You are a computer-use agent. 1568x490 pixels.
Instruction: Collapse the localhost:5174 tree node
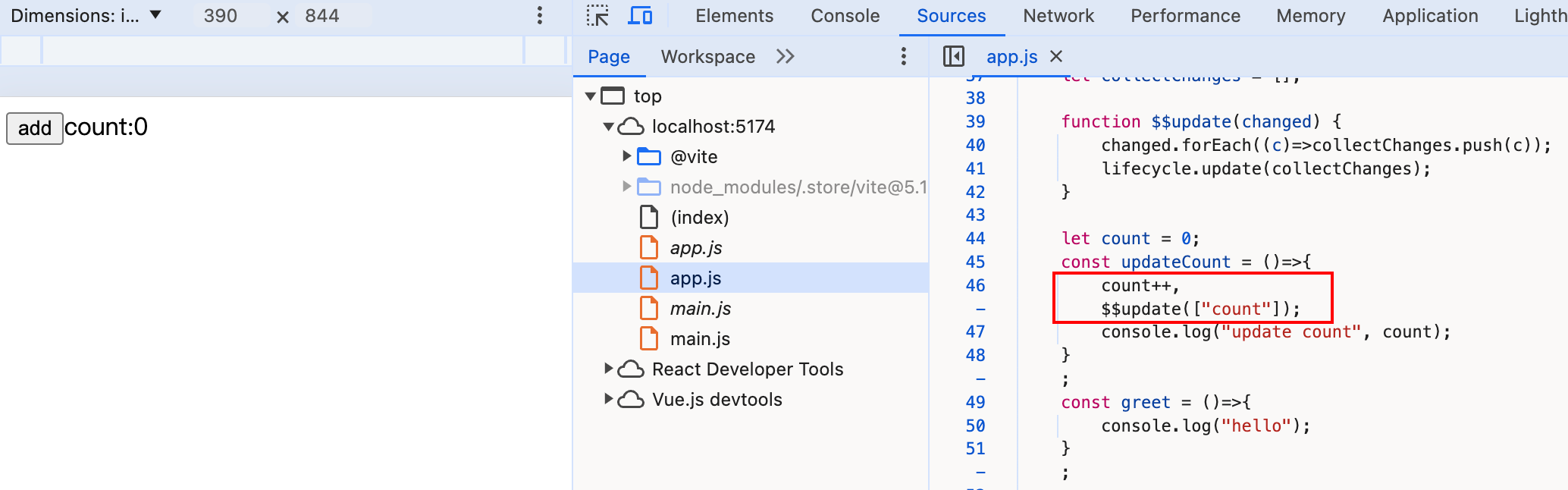pos(608,127)
